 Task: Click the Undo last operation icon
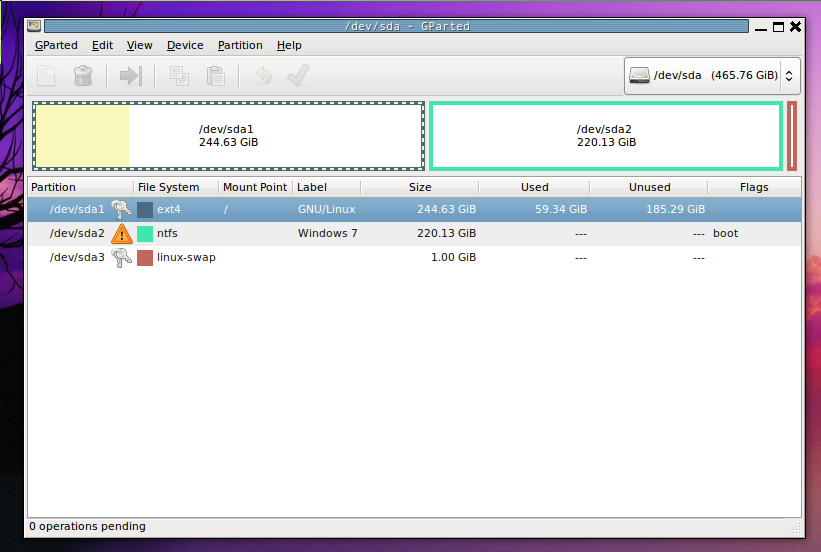[x=263, y=76]
